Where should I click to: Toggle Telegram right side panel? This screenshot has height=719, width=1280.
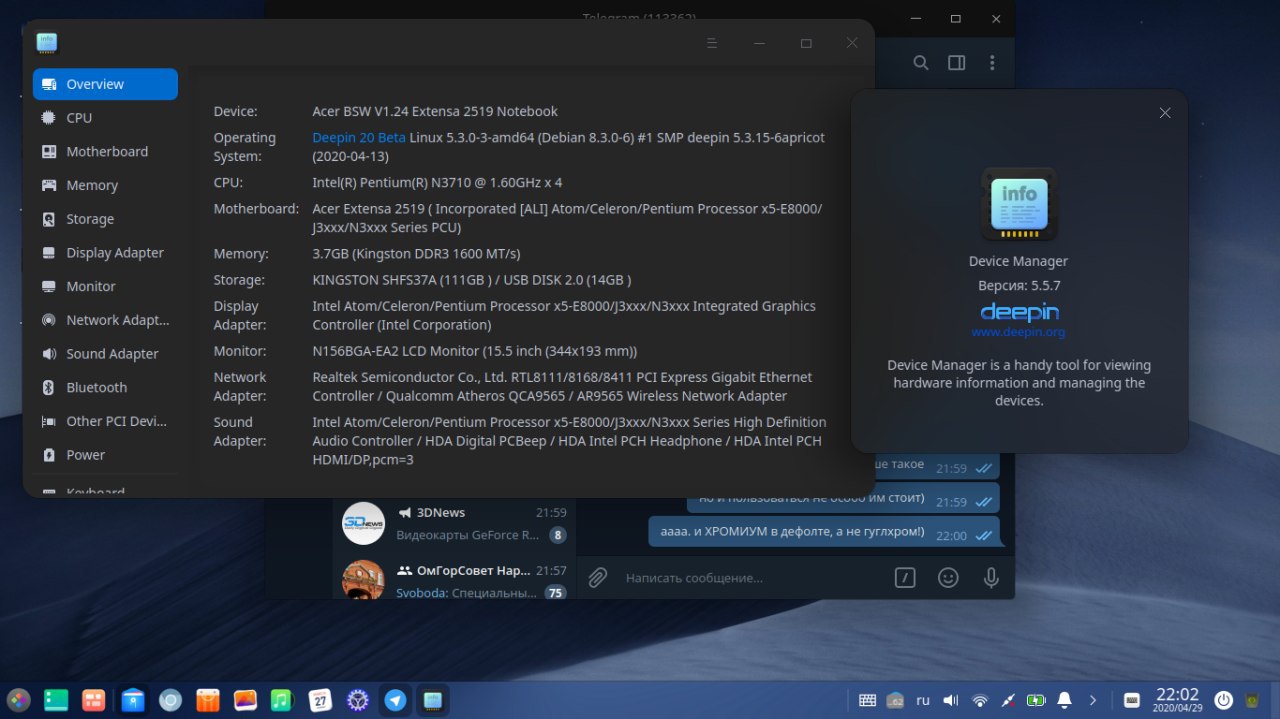[956, 63]
